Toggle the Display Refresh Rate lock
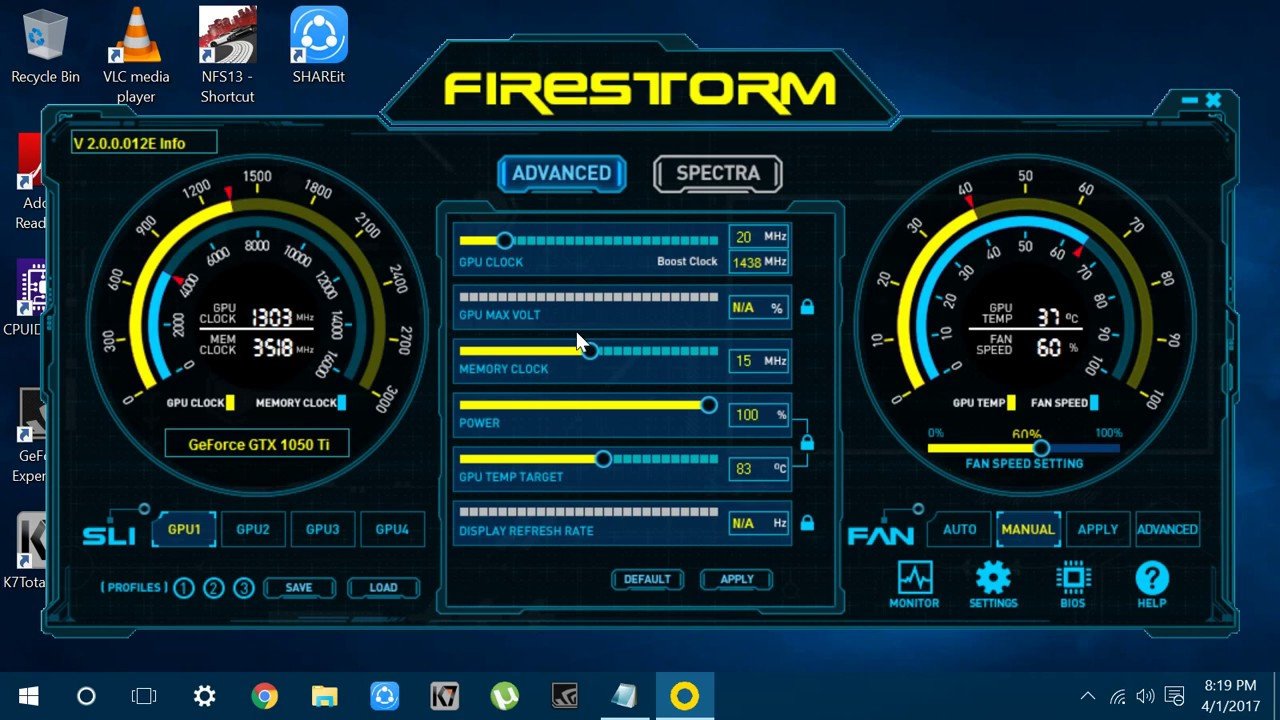Image resolution: width=1280 pixels, height=720 pixels. click(x=806, y=522)
